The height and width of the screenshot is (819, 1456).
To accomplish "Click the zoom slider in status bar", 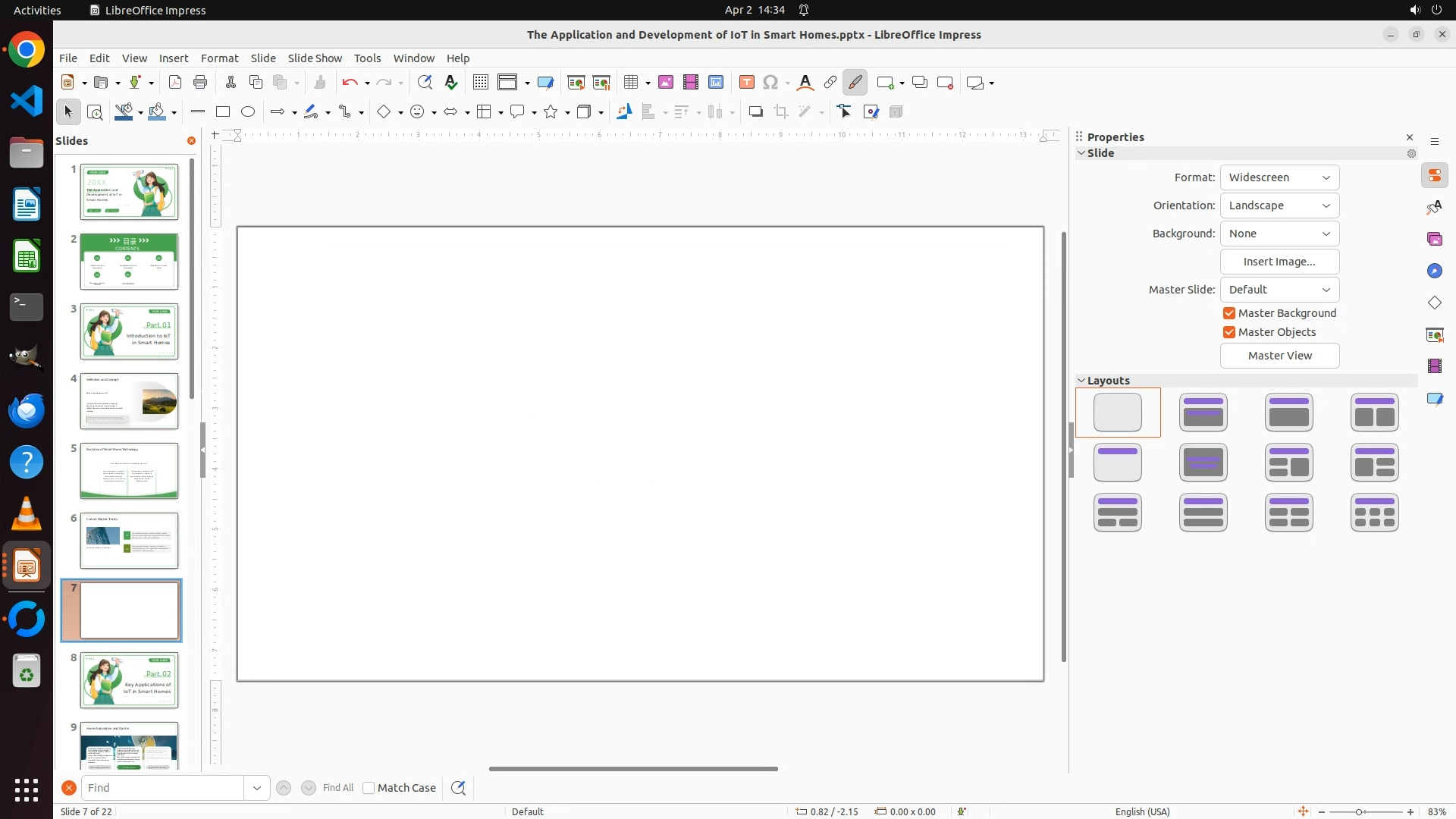I will 1359,811.
